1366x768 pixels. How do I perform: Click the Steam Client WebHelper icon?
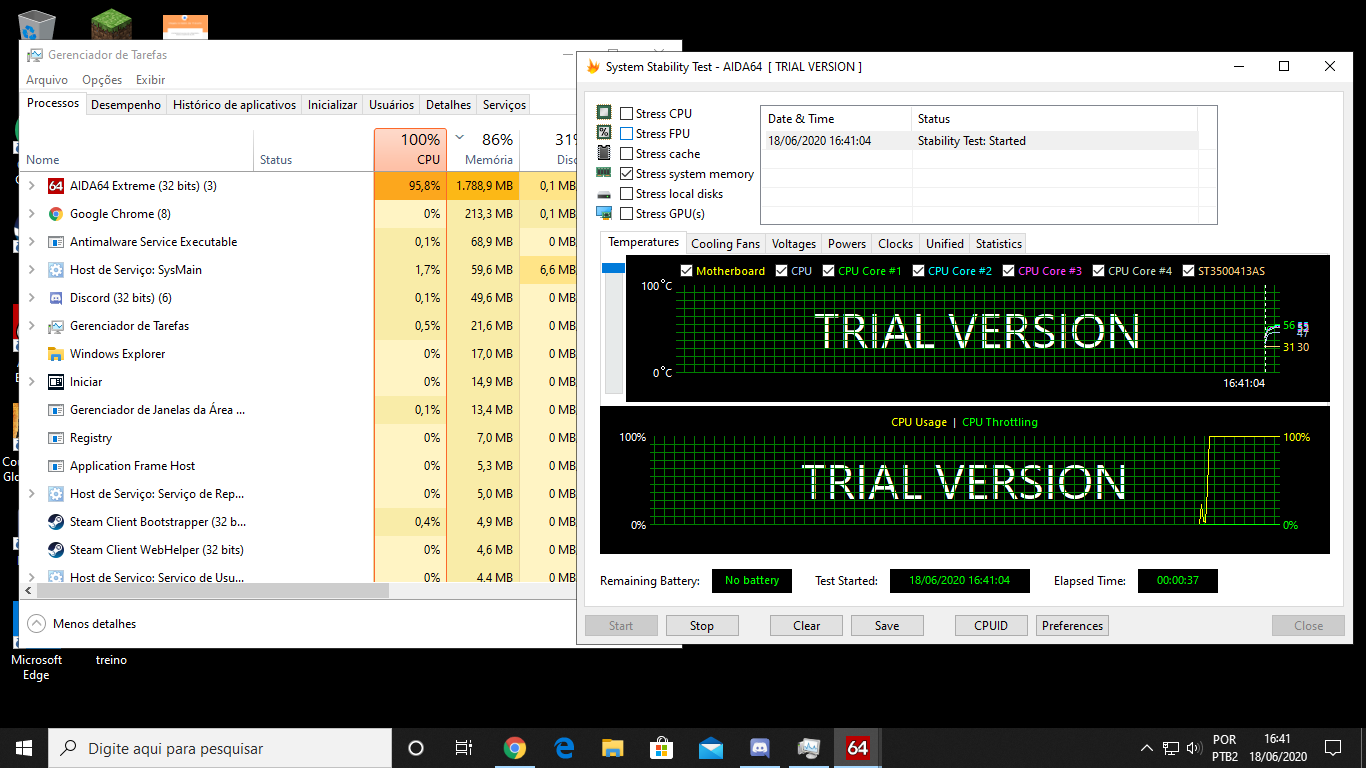(x=56, y=550)
